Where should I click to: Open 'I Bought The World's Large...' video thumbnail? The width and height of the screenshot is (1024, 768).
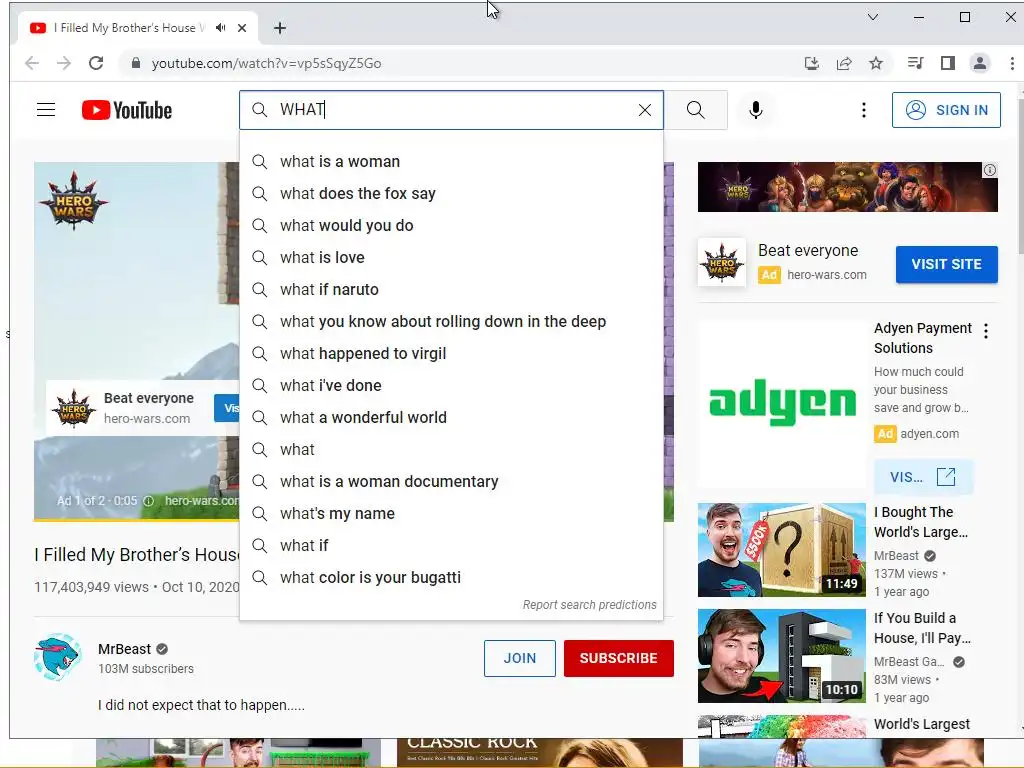point(782,550)
